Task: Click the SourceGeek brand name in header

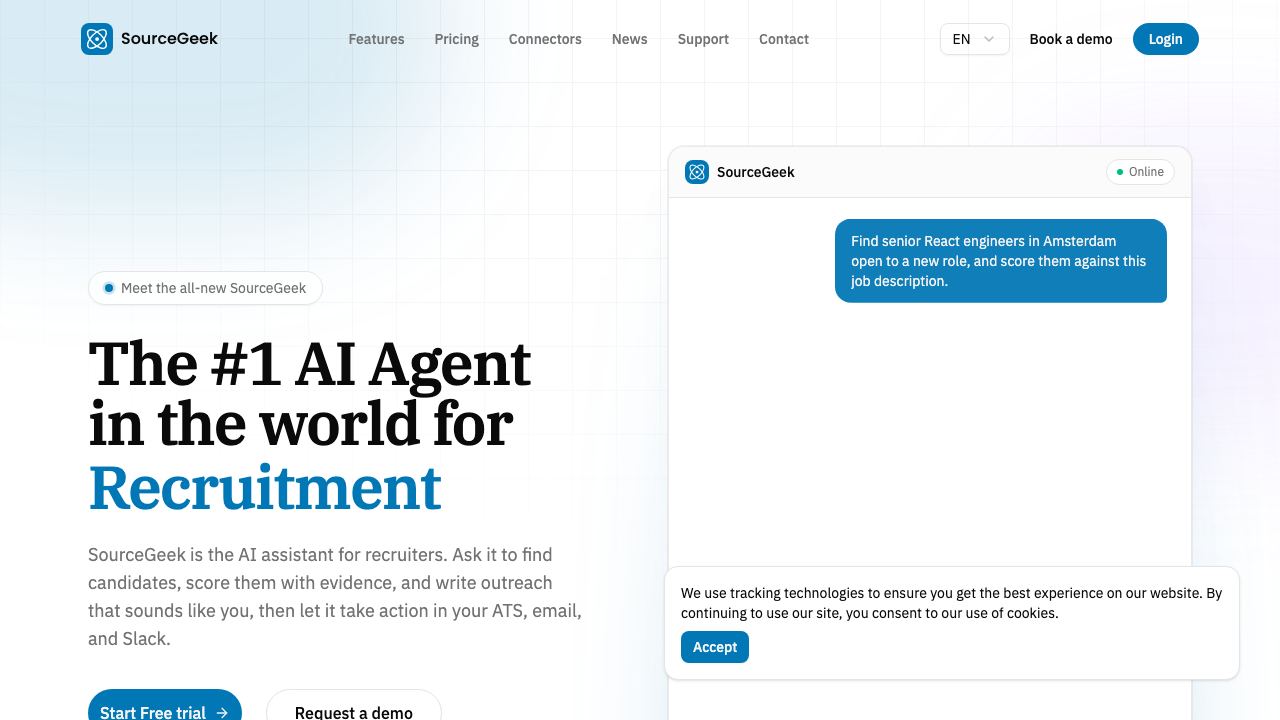Action: 169,39
